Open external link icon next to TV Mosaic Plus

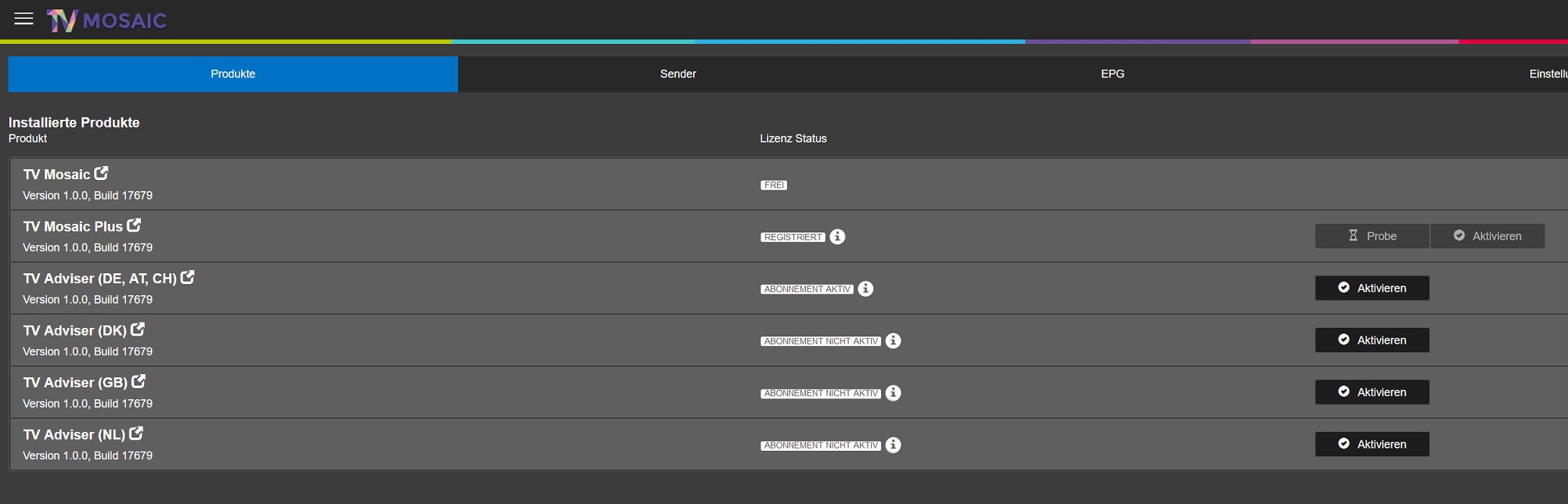134,225
